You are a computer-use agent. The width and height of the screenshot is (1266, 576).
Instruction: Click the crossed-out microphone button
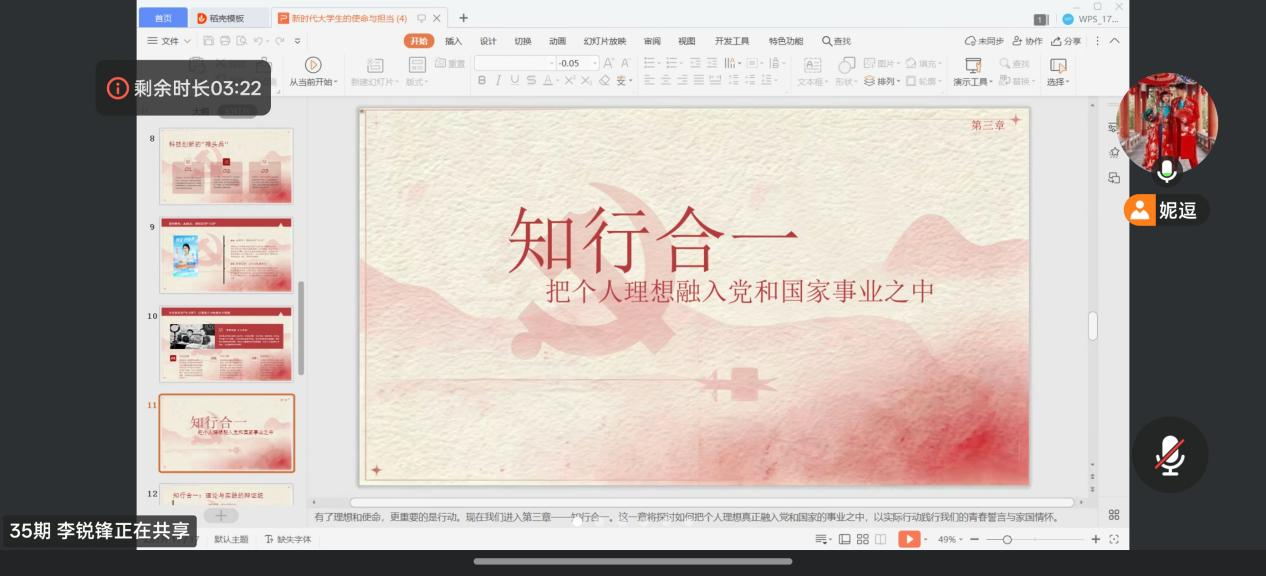[x=1170, y=455]
